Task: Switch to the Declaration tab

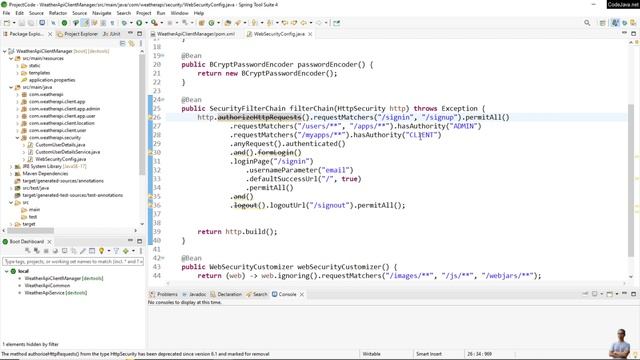Action: (x=226, y=294)
